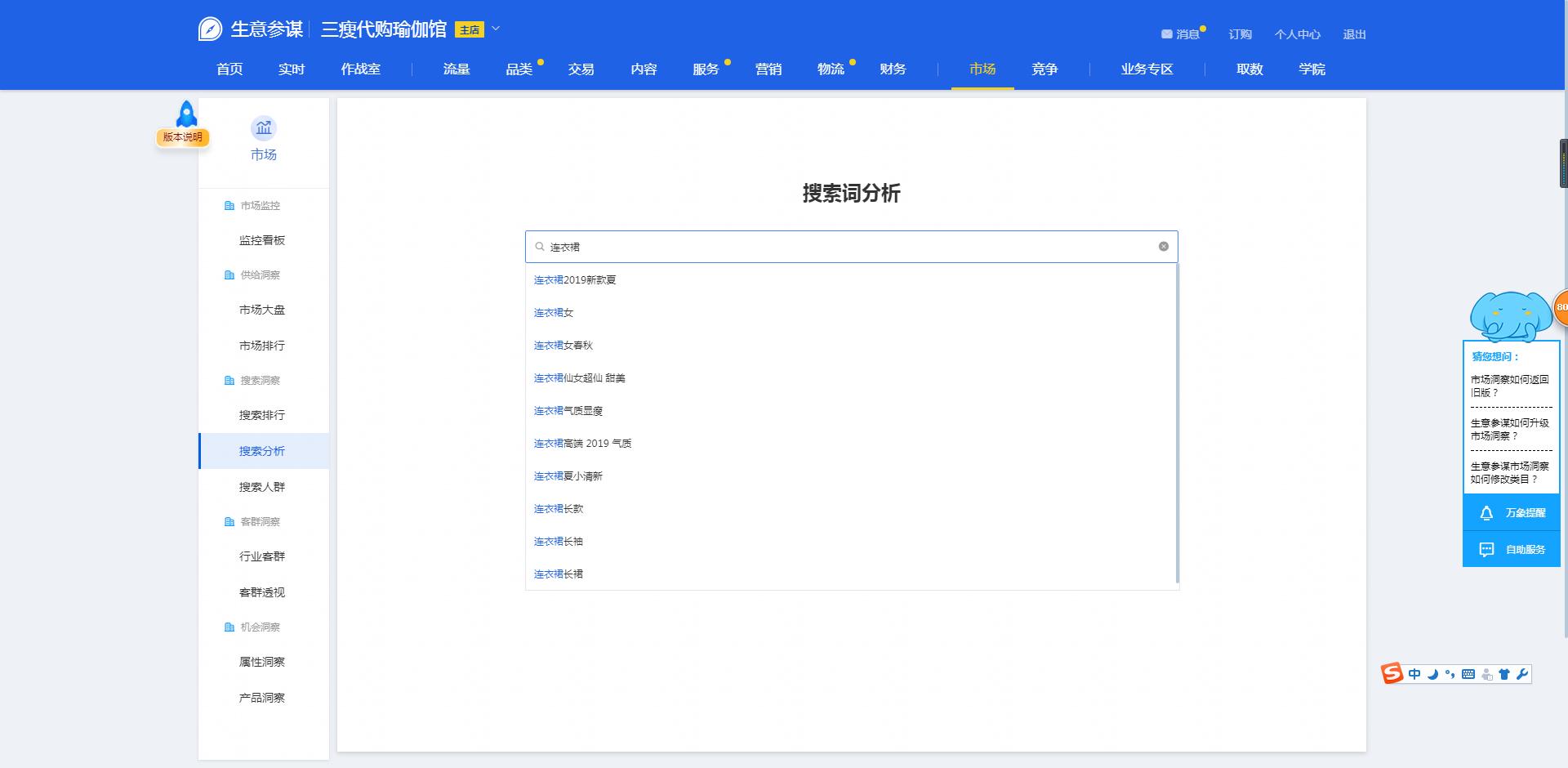Open the 消息 message envelope icon
1568x768 pixels.
click(1166, 33)
